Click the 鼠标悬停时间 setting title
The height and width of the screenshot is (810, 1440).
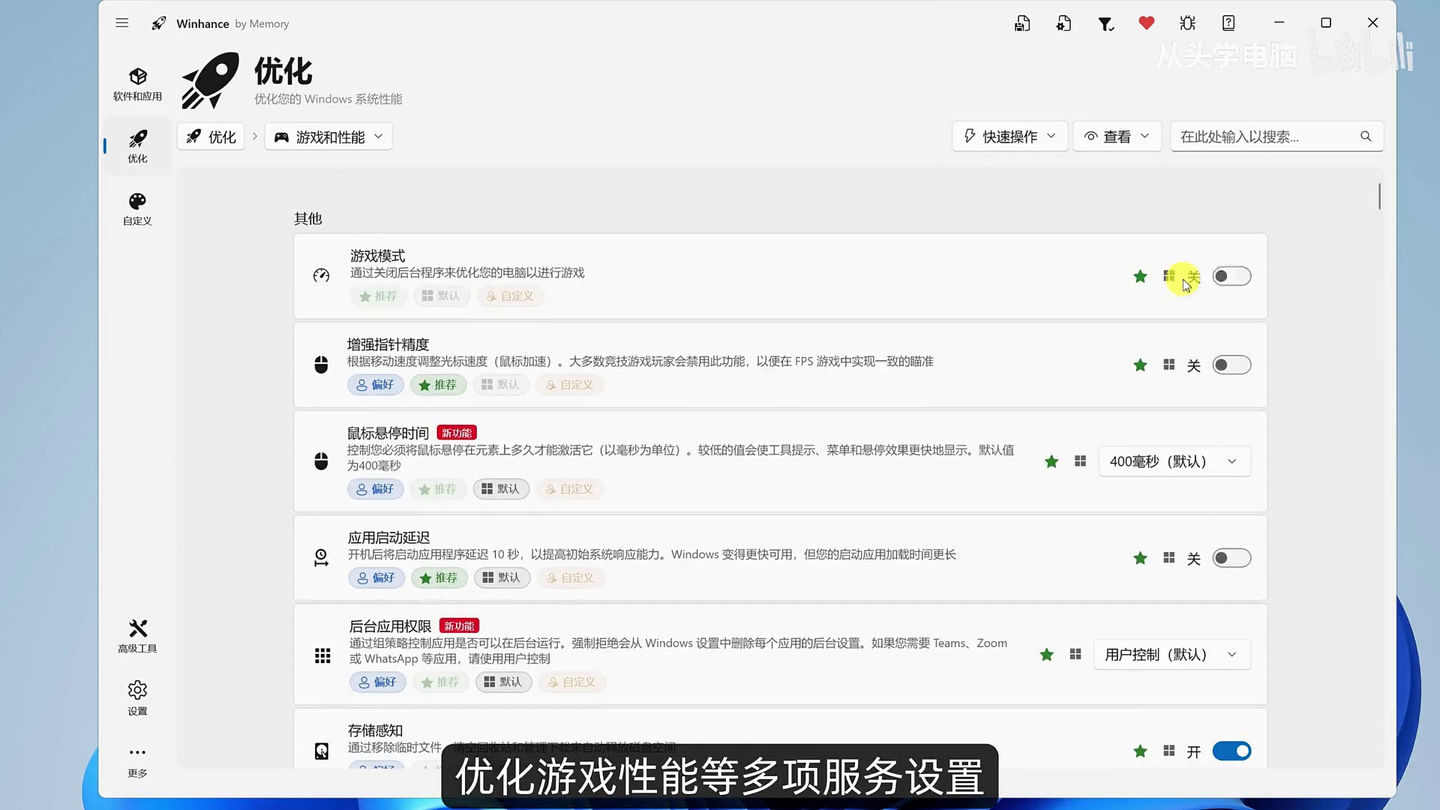pyautogui.click(x=388, y=433)
